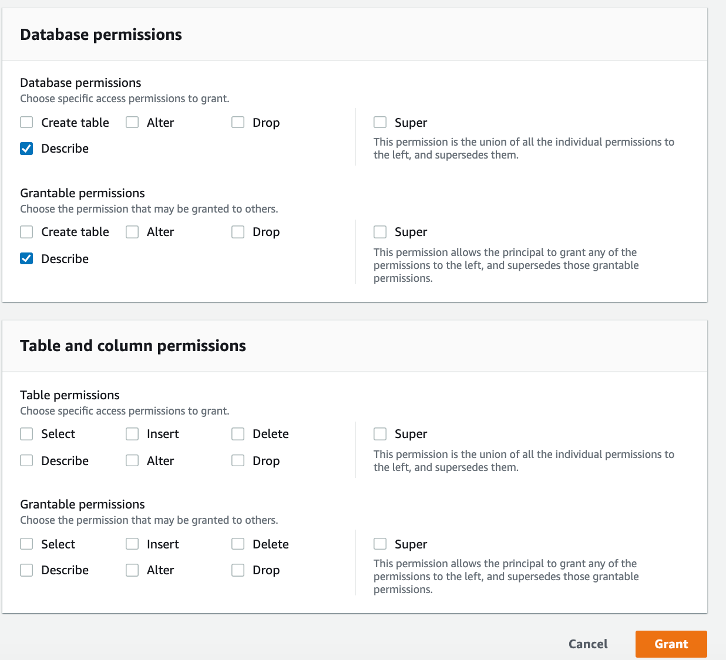Enable Super under Table permissions
The width and height of the screenshot is (727, 660).
point(381,434)
